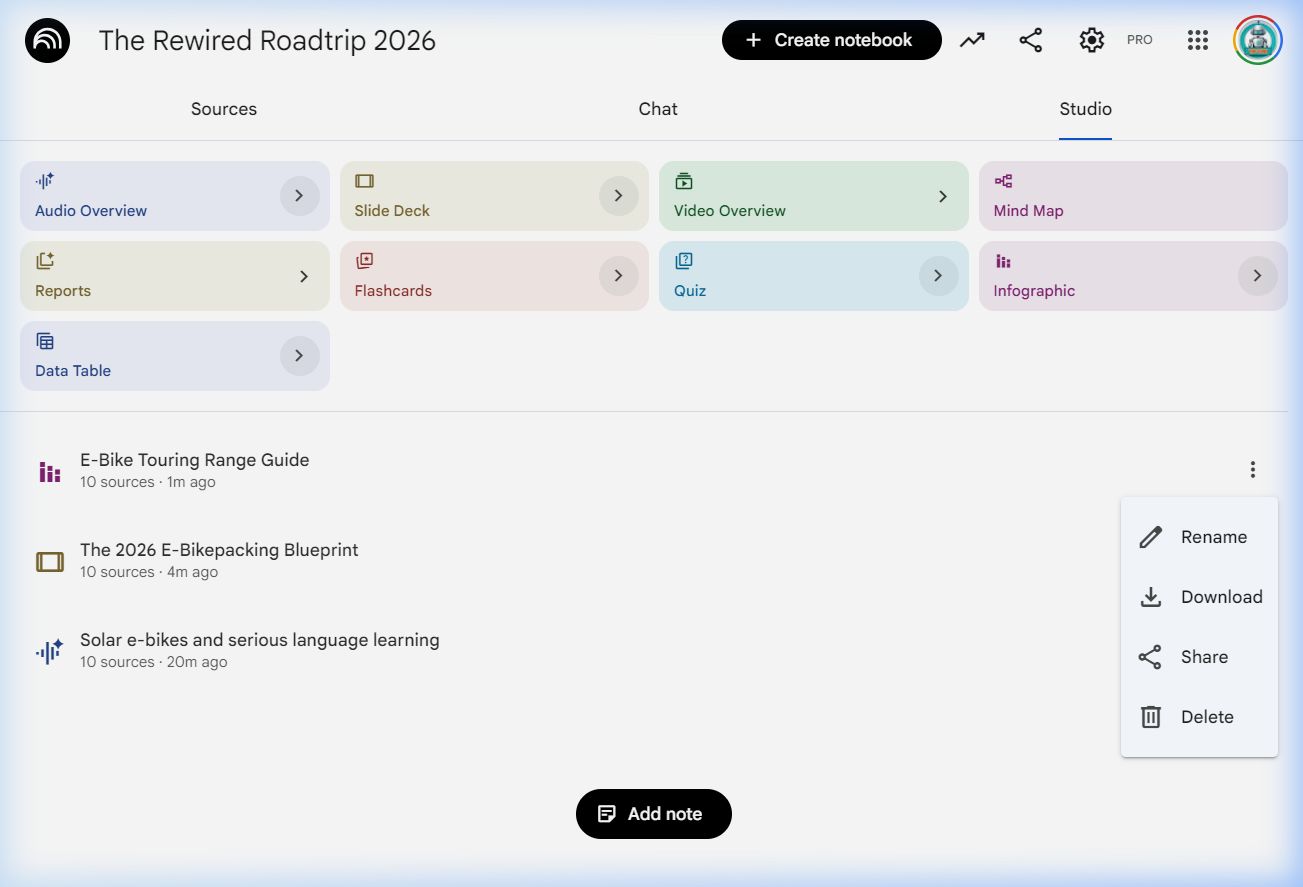The width and height of the screenshot is (1303, 887).
Task: Open Solar e-bikes audio overview item
Action: [259, 649]
